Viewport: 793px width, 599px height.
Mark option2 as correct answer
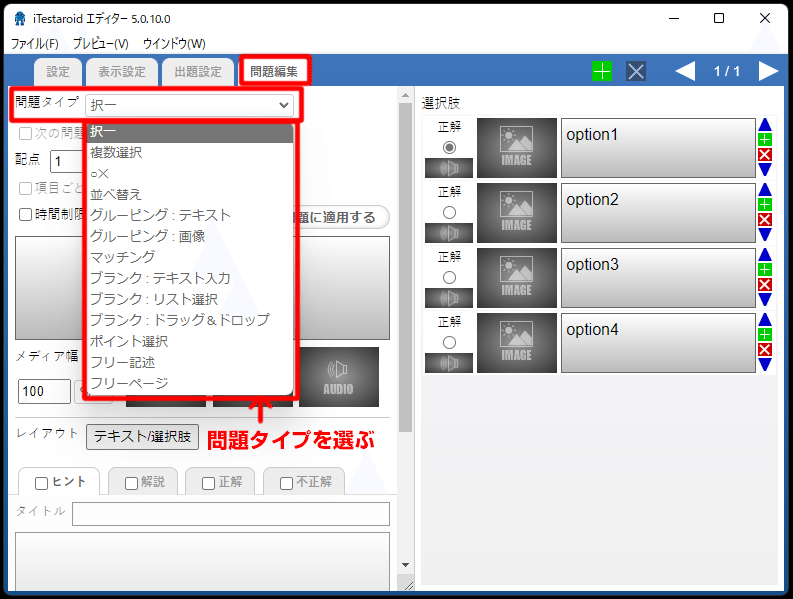(449, 212)
